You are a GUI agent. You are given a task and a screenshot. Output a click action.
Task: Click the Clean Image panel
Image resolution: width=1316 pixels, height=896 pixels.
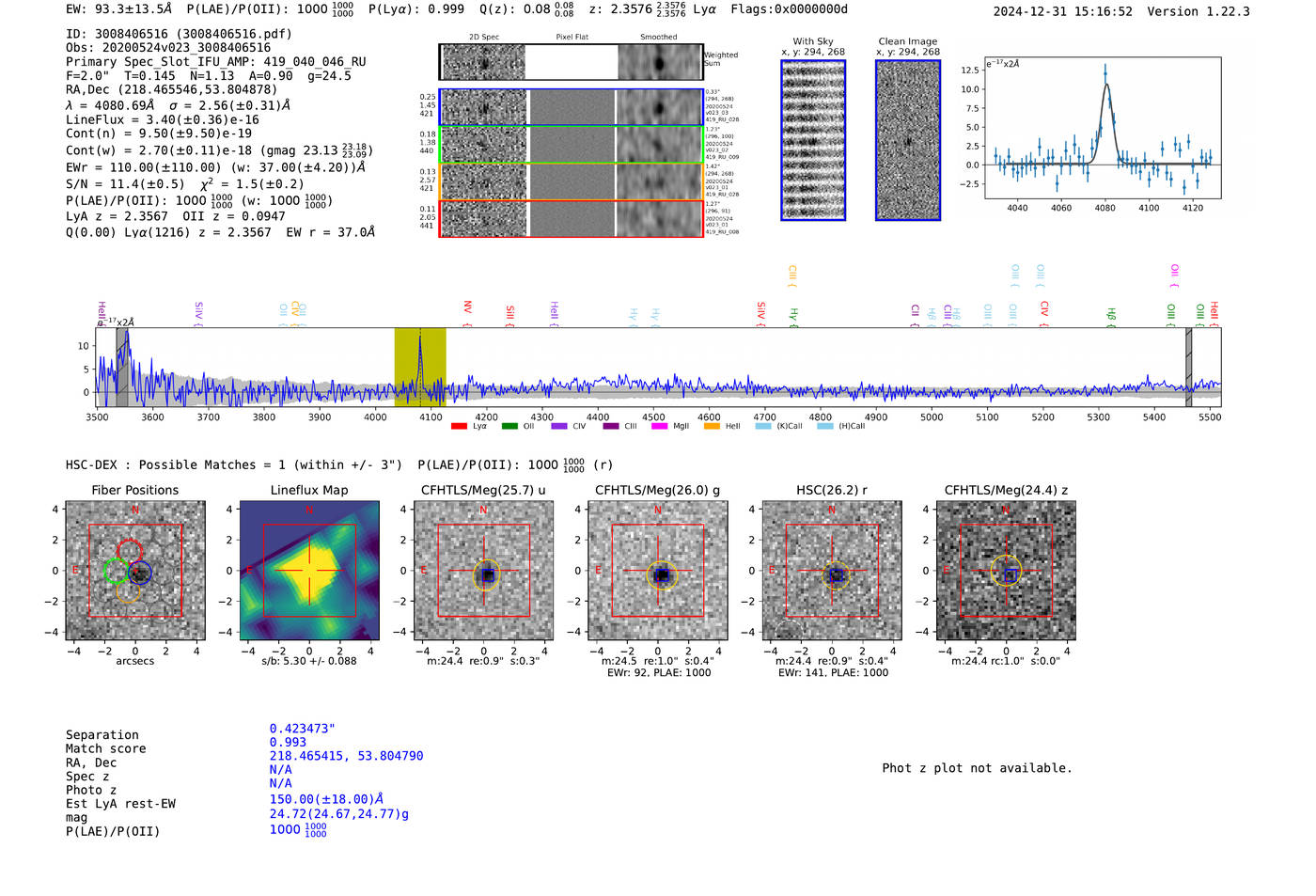[908, 140]
